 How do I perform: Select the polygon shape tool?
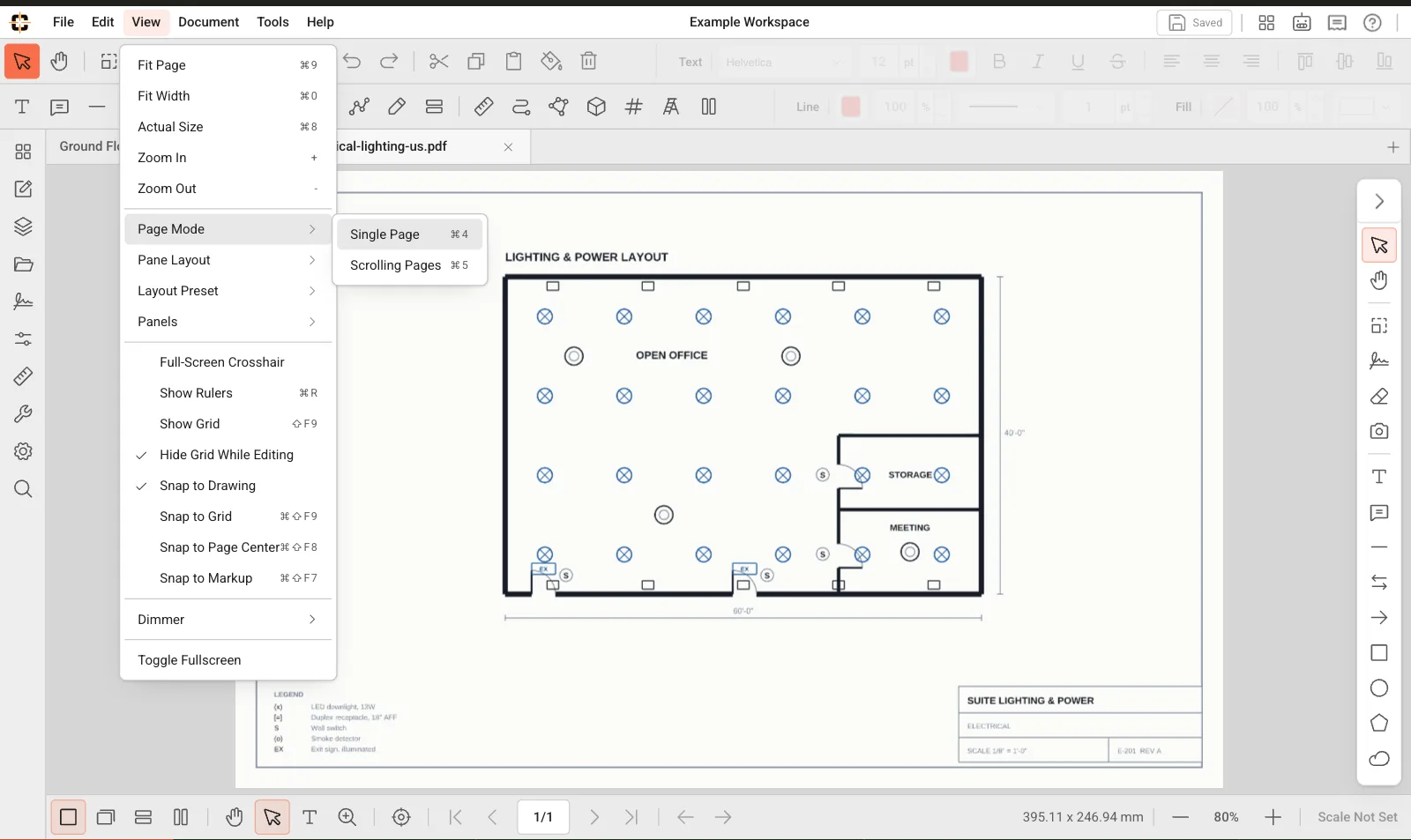1379,724
